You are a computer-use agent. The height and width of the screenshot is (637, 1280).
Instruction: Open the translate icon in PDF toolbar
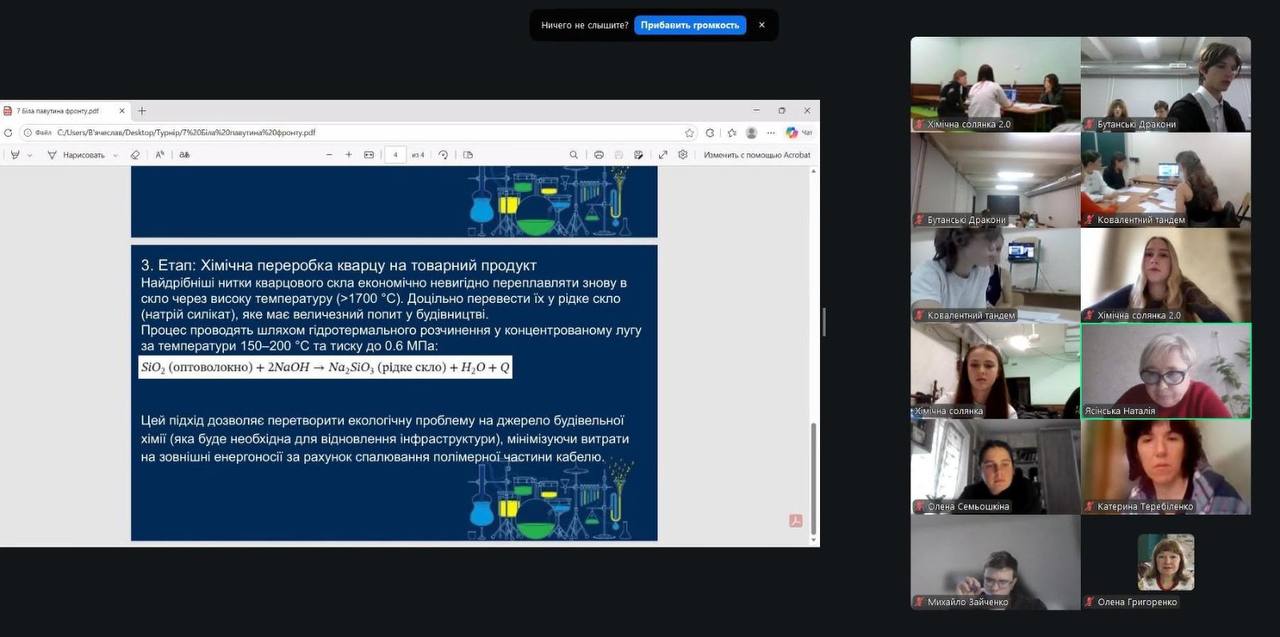click(184, 155)
